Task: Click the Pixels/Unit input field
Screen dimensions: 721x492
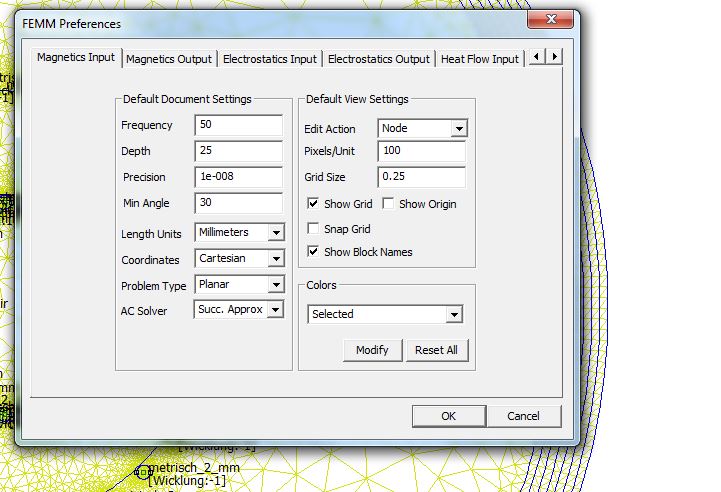Action: pos(422,151)
